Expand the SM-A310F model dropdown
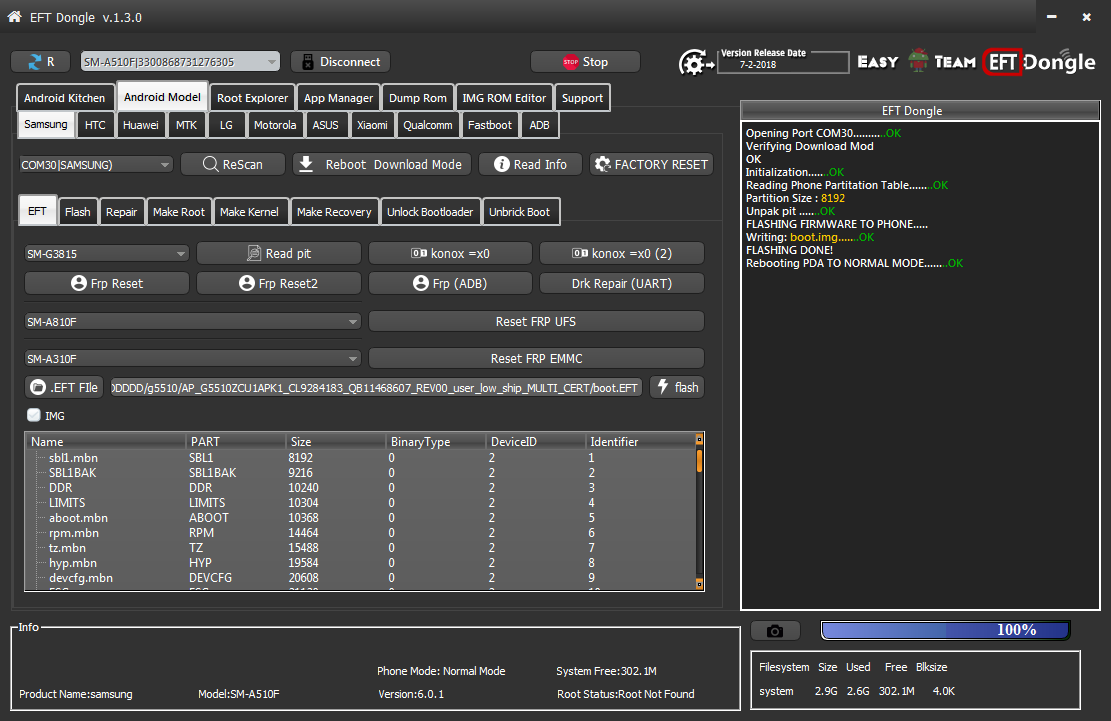Viewport: 1111px width, 721px height. point(193,358)
